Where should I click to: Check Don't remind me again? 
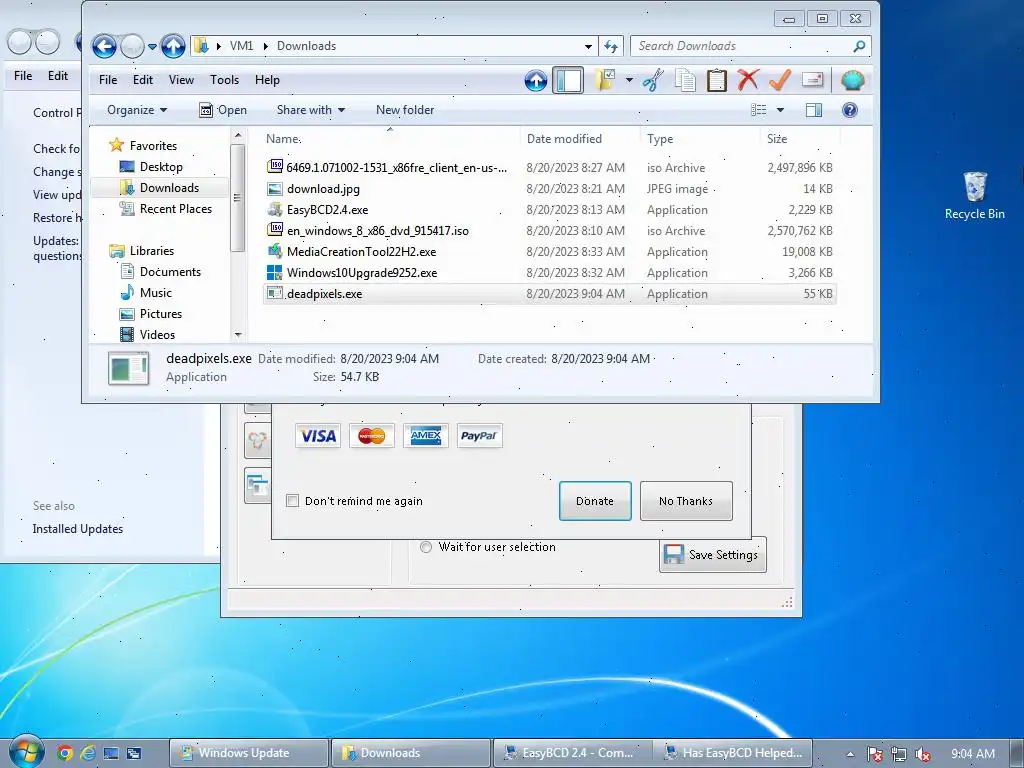pyautogui.click(x=293, y=501)
